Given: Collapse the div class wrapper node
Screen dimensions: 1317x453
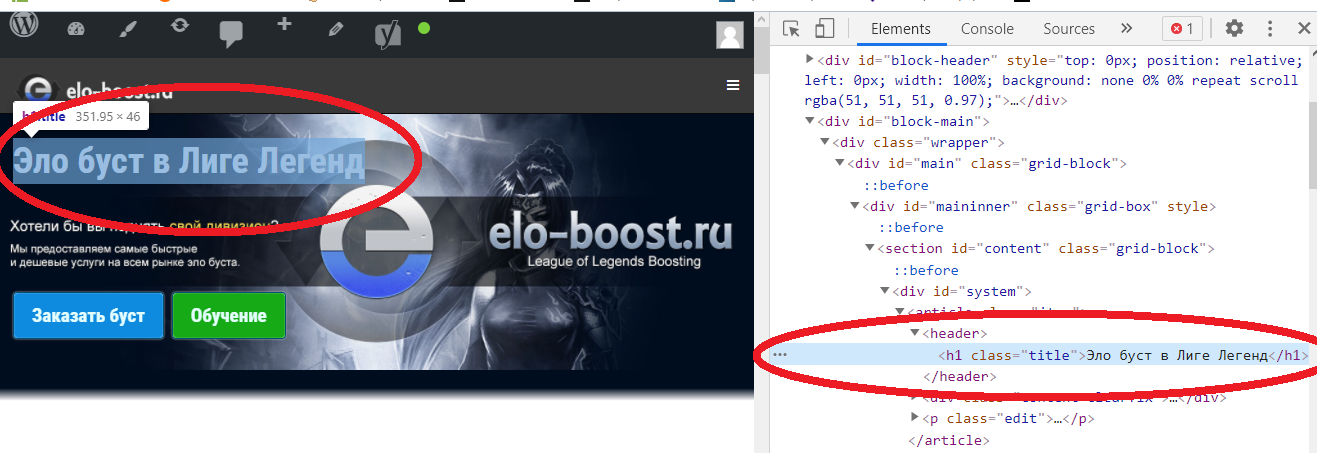Looking at the screenshot, I should [825, 143].
